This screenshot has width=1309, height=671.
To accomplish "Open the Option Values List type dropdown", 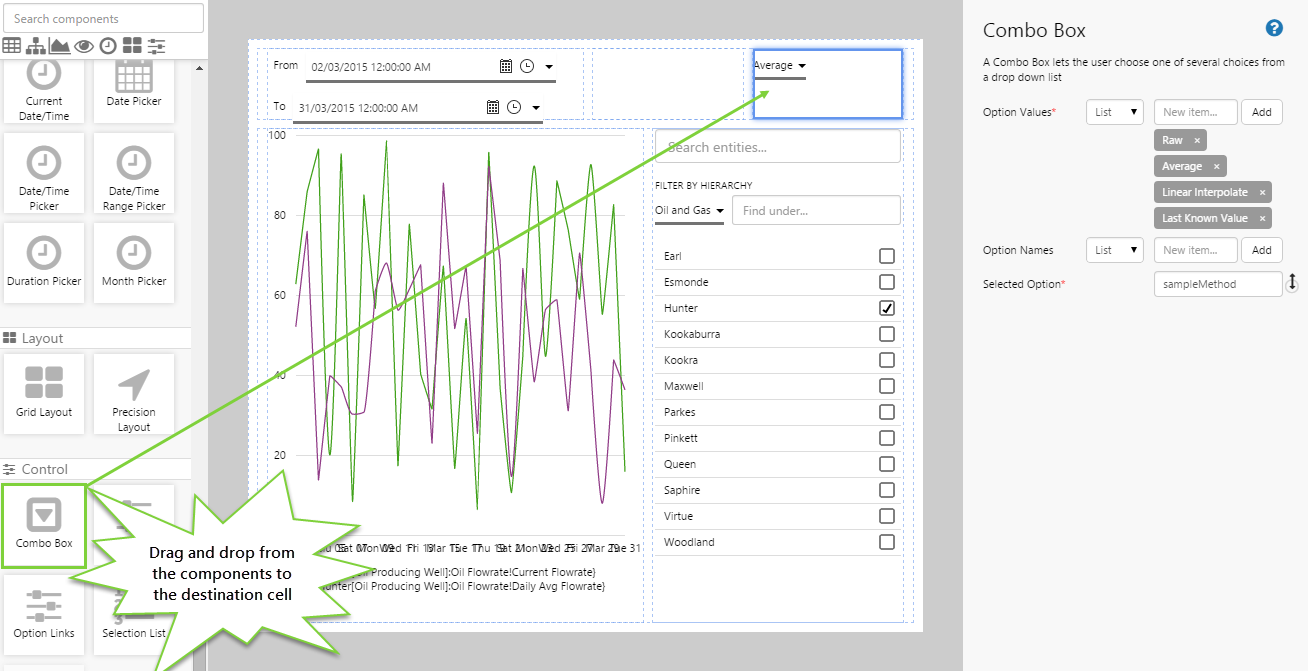I will 1114,112.
